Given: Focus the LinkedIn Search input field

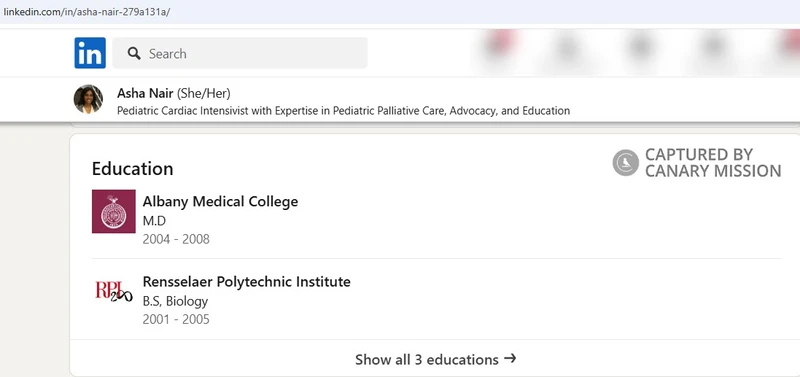Looking at the screenshot, I should [240, 53].
